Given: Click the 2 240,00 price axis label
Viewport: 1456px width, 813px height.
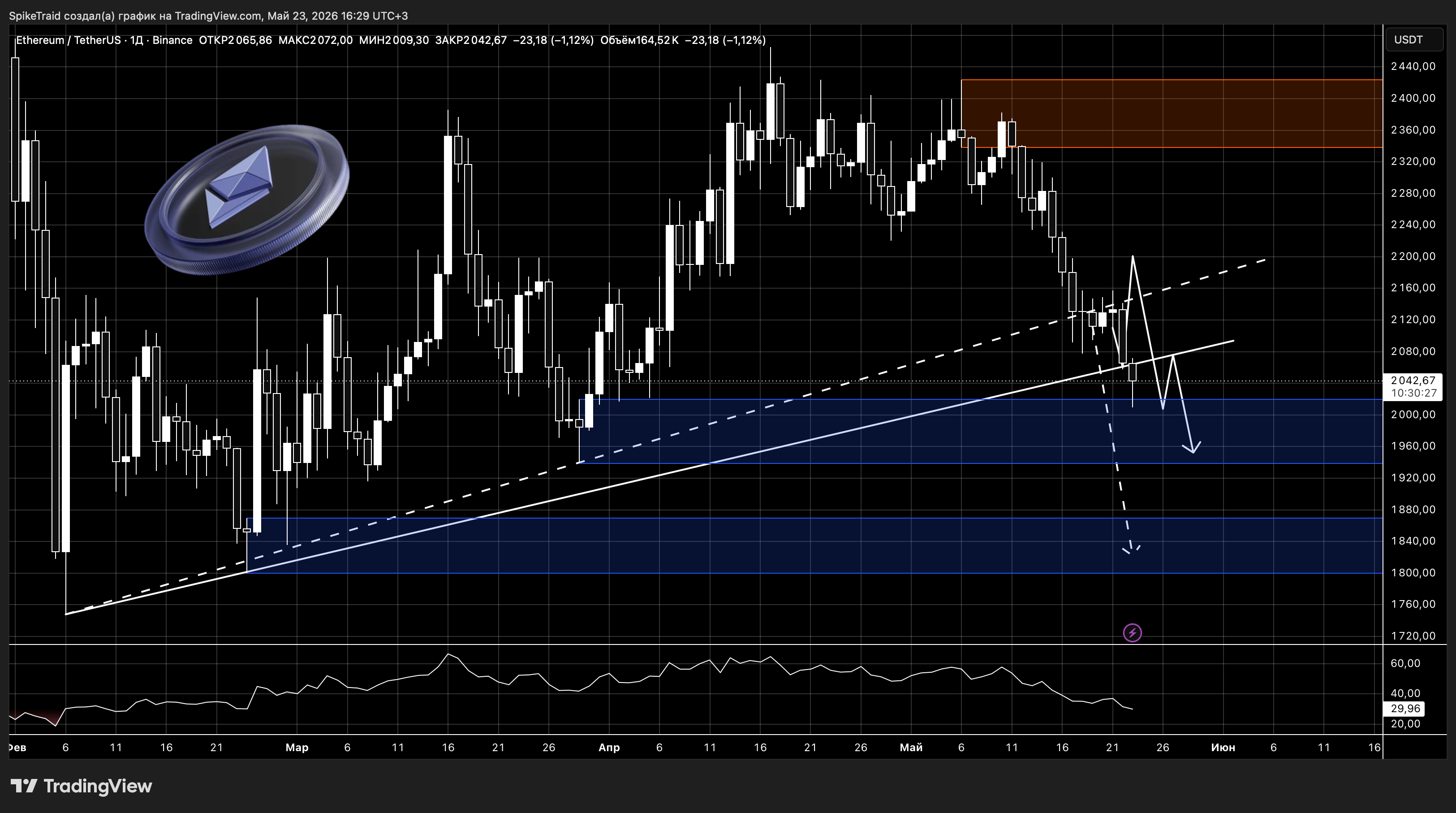Looking at the screenshot, I should (1413, 225).
